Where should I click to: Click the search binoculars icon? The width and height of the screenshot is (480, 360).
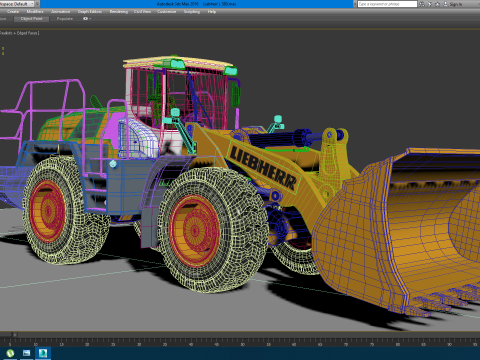422,4
